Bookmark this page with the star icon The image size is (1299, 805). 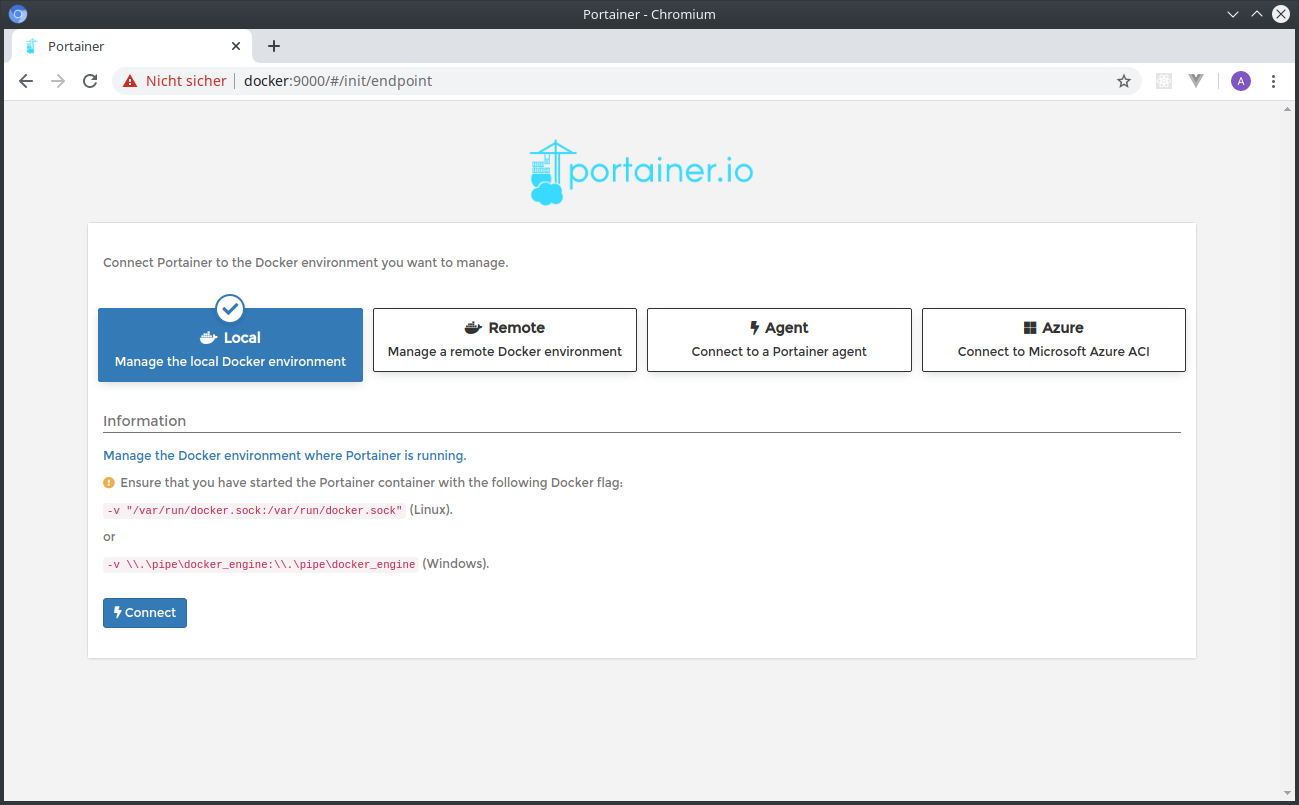pos(1124,81)
